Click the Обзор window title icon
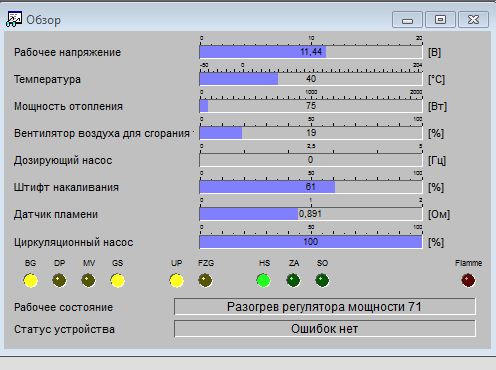Viewport: 496px width, 370px height. pos(14,19)
